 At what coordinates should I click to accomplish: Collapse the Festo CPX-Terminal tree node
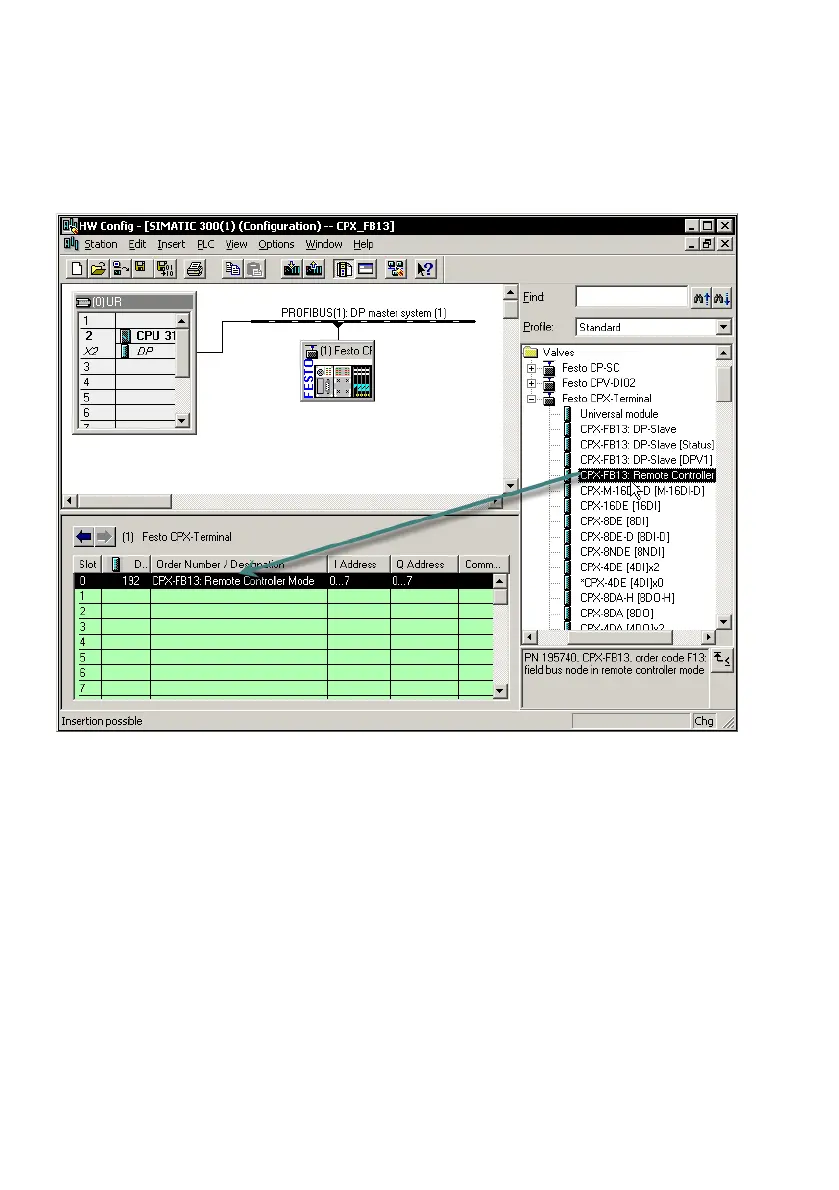click(x=532, y=398)
